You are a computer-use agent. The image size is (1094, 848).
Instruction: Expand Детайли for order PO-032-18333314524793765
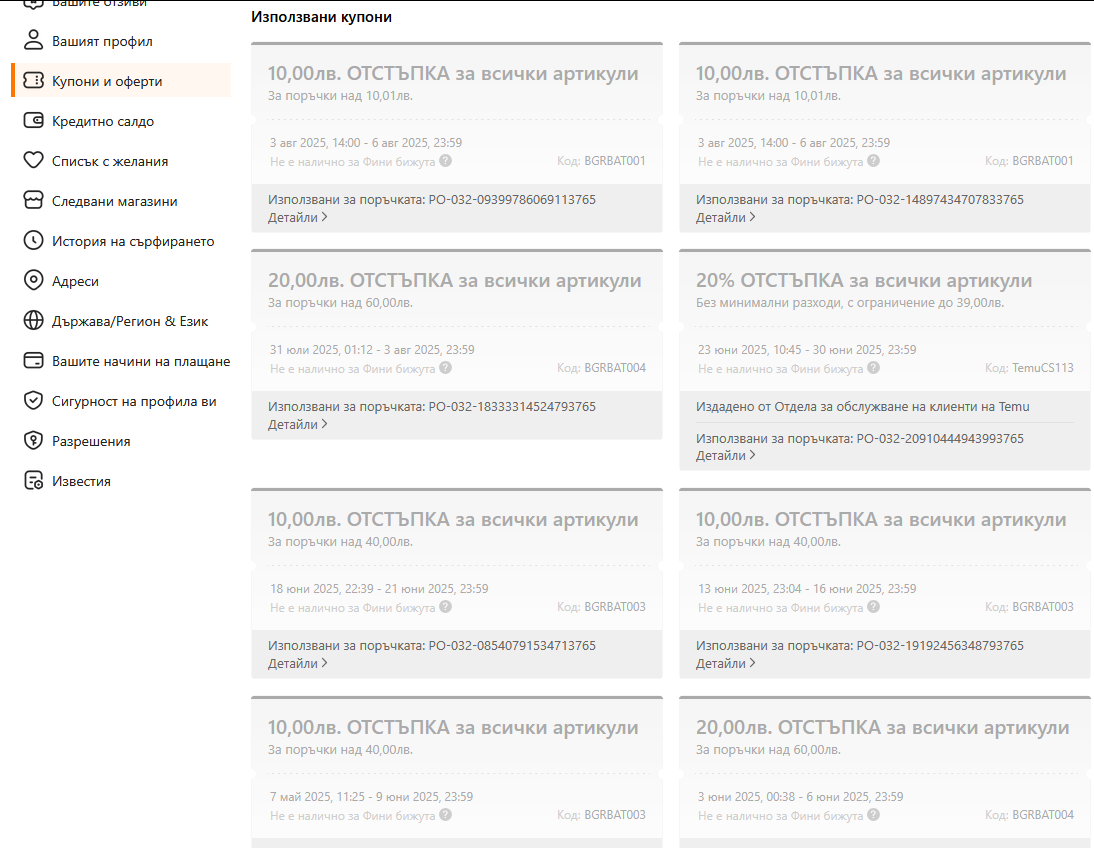[x=297, y=424]
